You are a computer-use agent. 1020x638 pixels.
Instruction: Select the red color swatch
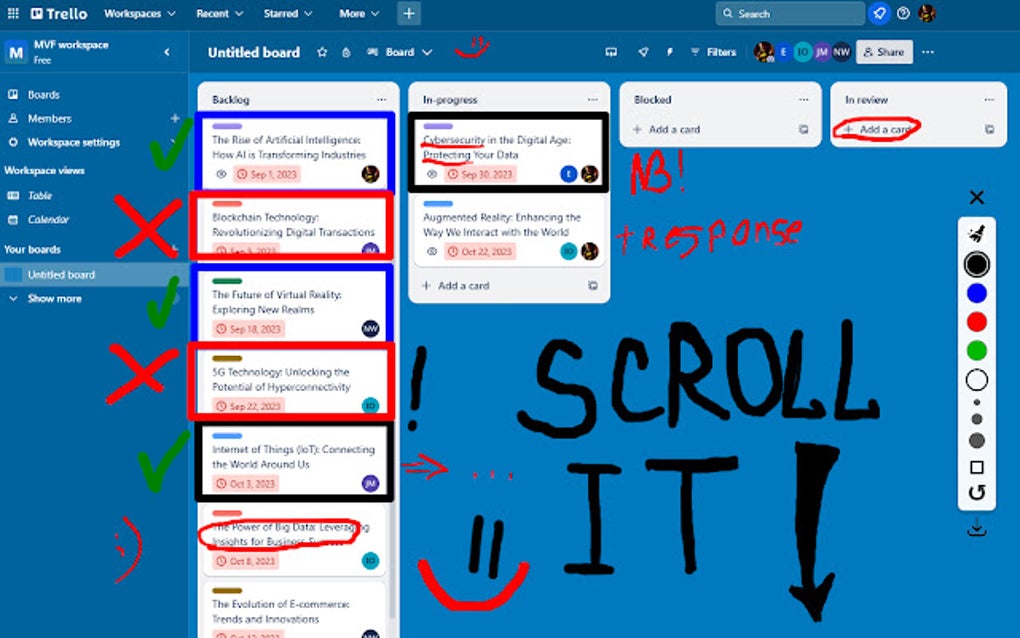pyautogui.click(x=976, y=321)
